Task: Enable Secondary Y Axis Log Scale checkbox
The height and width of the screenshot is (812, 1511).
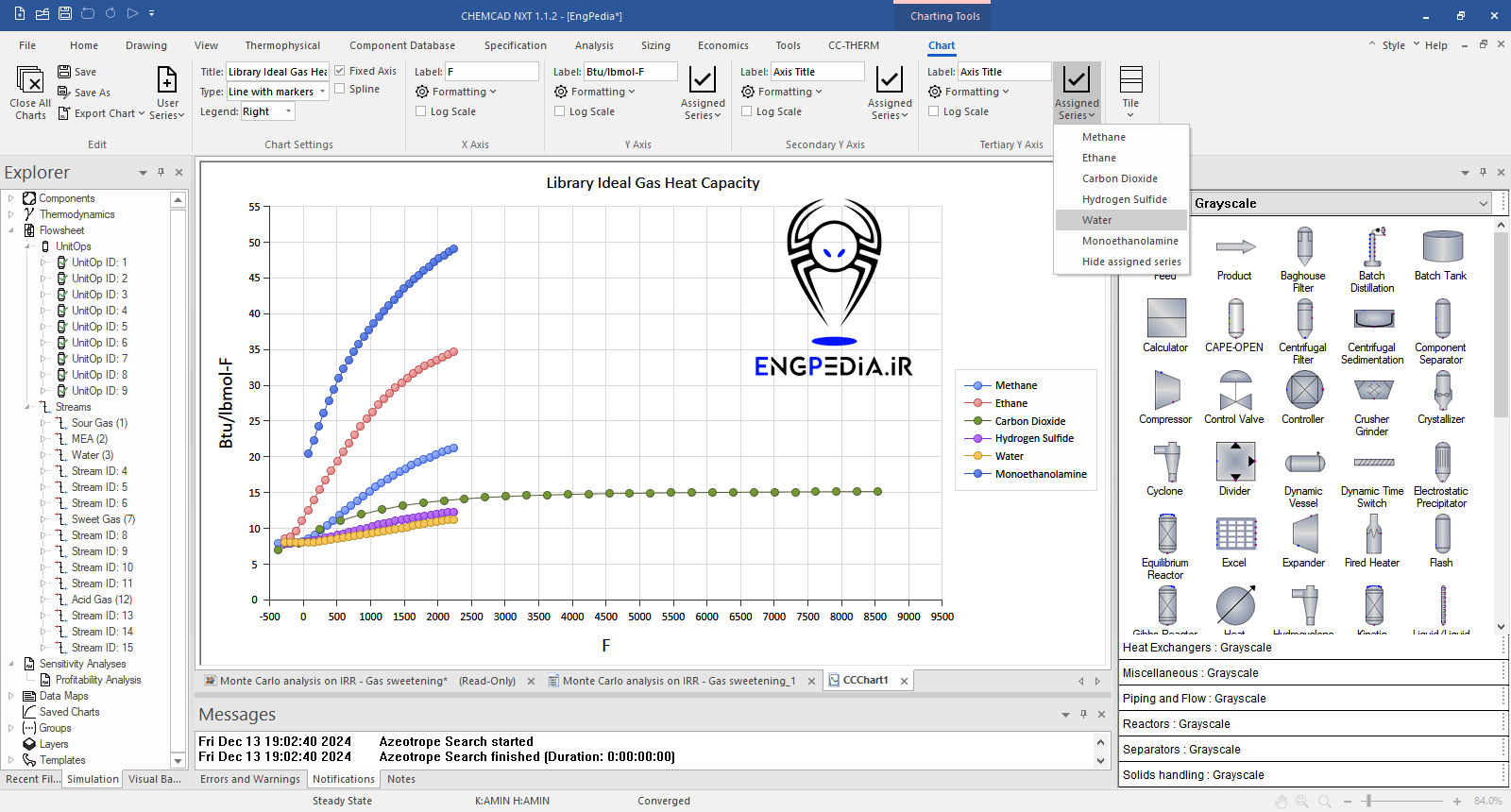Action: coord(747,111)
